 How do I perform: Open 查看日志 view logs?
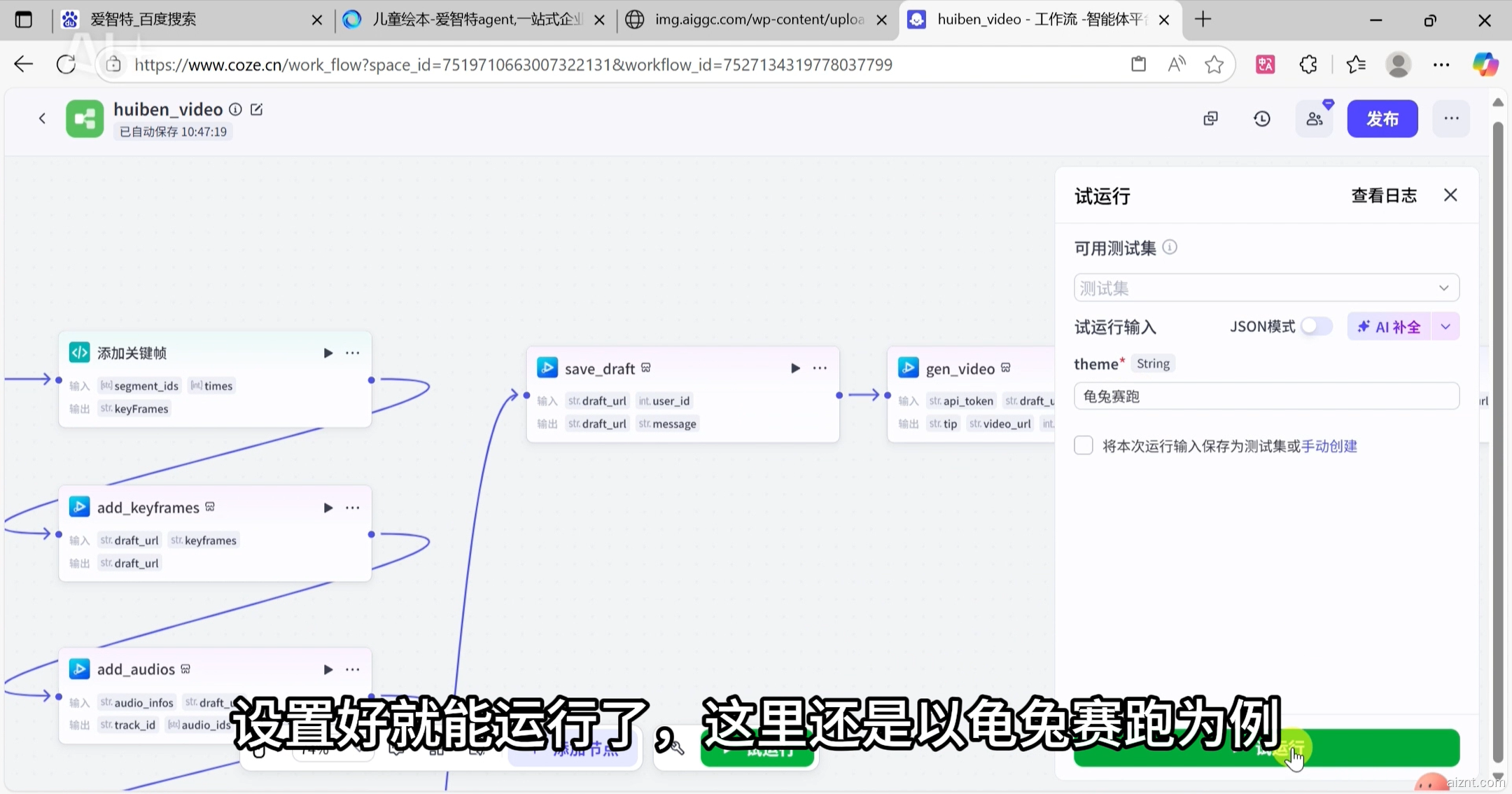pos(1384,195)
